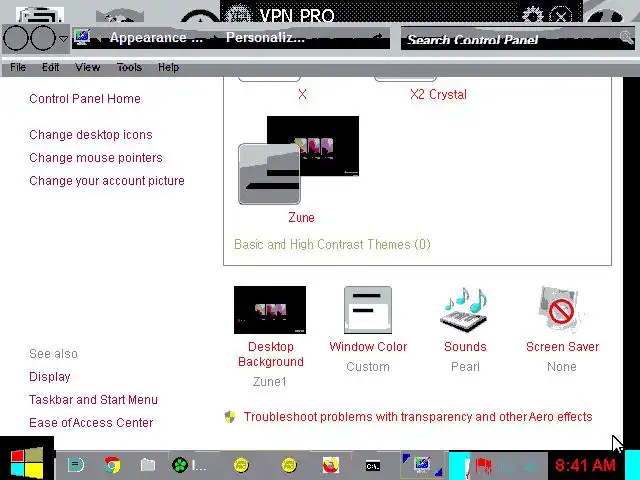The width and height of the screenshot is (640, 480).
Task: Open the file folder taskbar icon
Action: 148,465
